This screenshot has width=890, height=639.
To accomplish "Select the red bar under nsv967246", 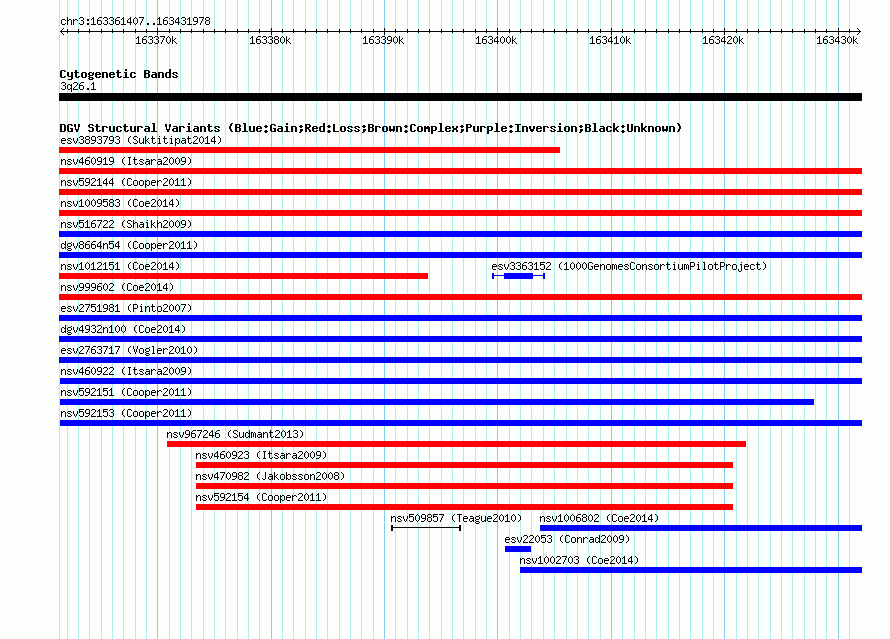I will pyautogui.click(x=456, y=444).
